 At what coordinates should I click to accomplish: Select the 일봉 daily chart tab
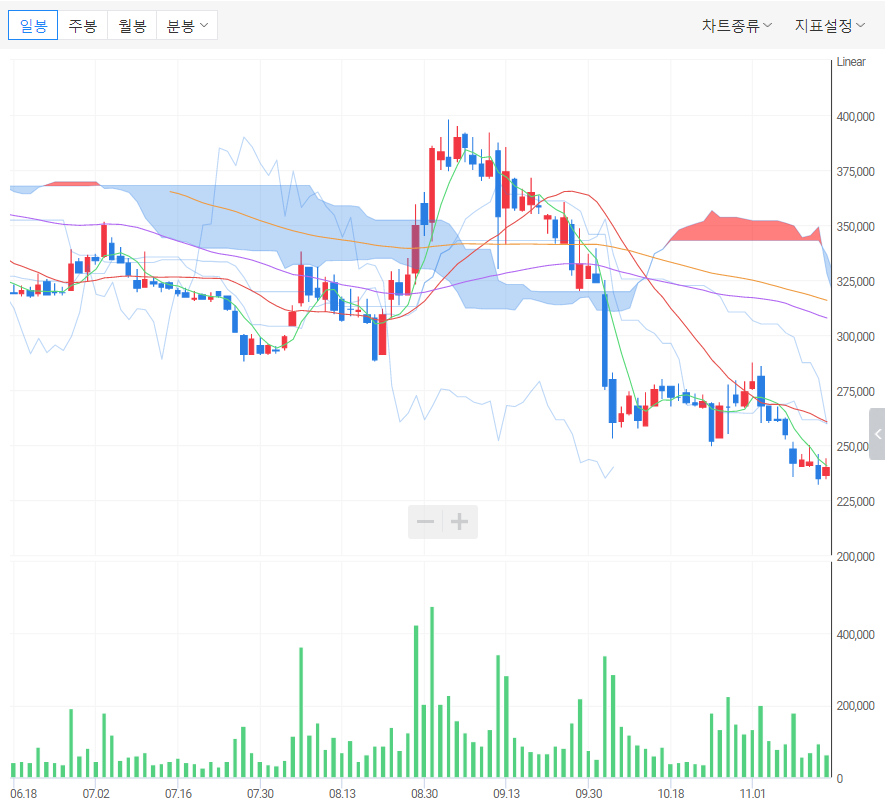point(33,25)
